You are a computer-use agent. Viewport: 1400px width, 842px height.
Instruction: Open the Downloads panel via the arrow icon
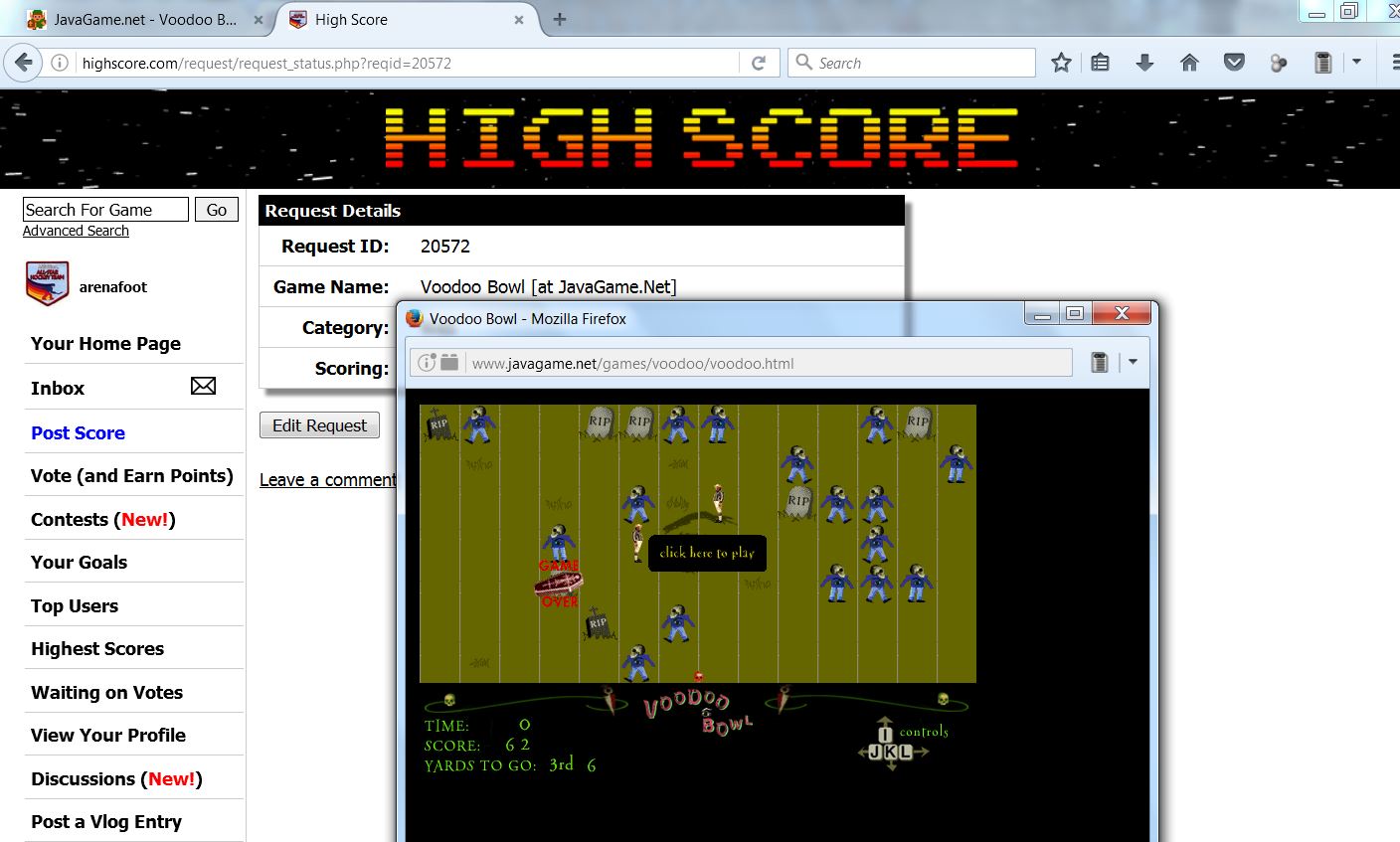click(x=1144, y=62)
